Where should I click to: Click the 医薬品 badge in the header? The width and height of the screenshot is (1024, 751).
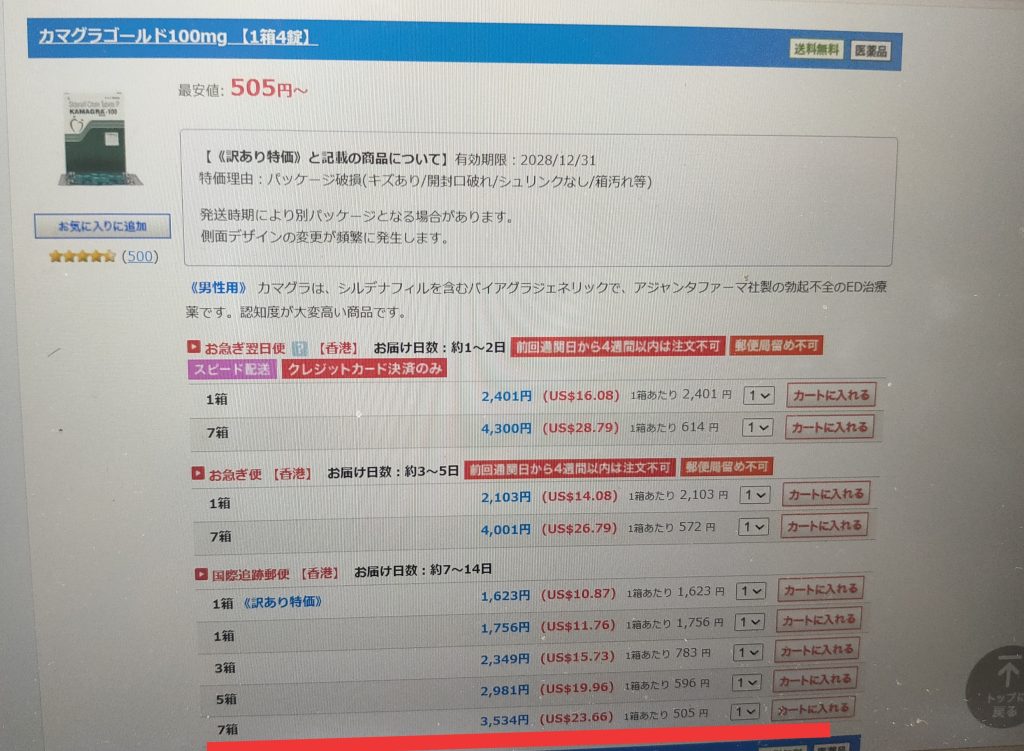(869, 51)
